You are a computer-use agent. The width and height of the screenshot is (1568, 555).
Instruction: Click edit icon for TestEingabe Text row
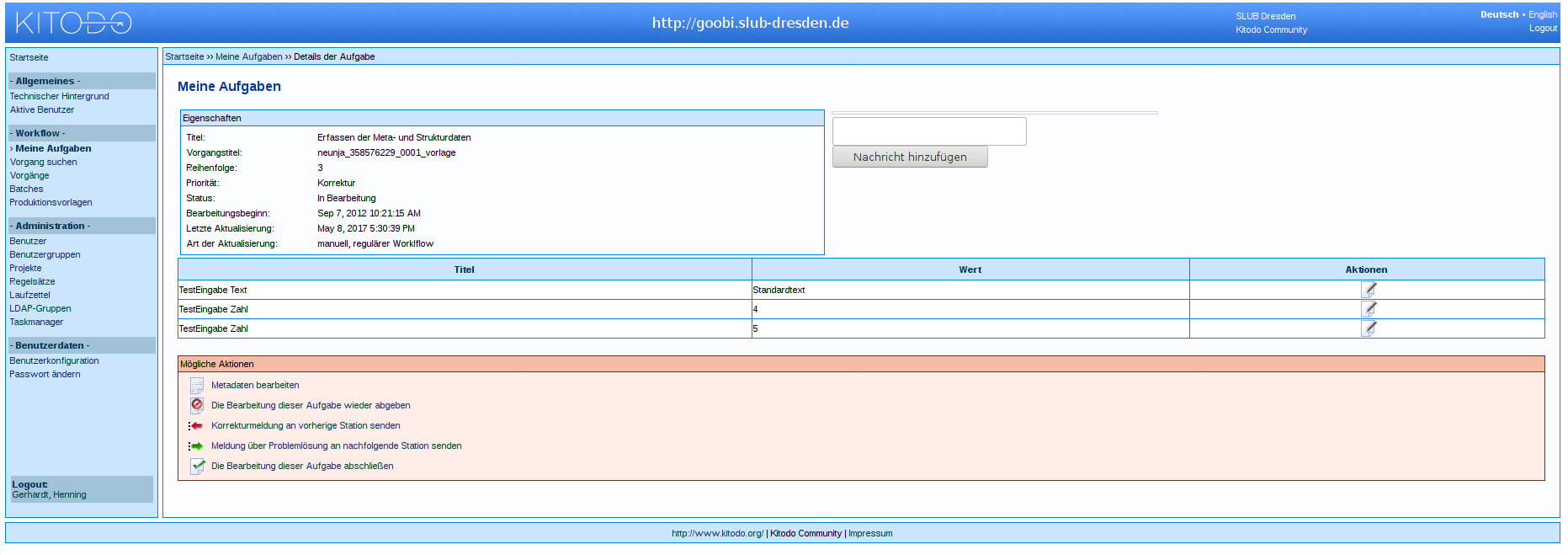point(1369,290)
